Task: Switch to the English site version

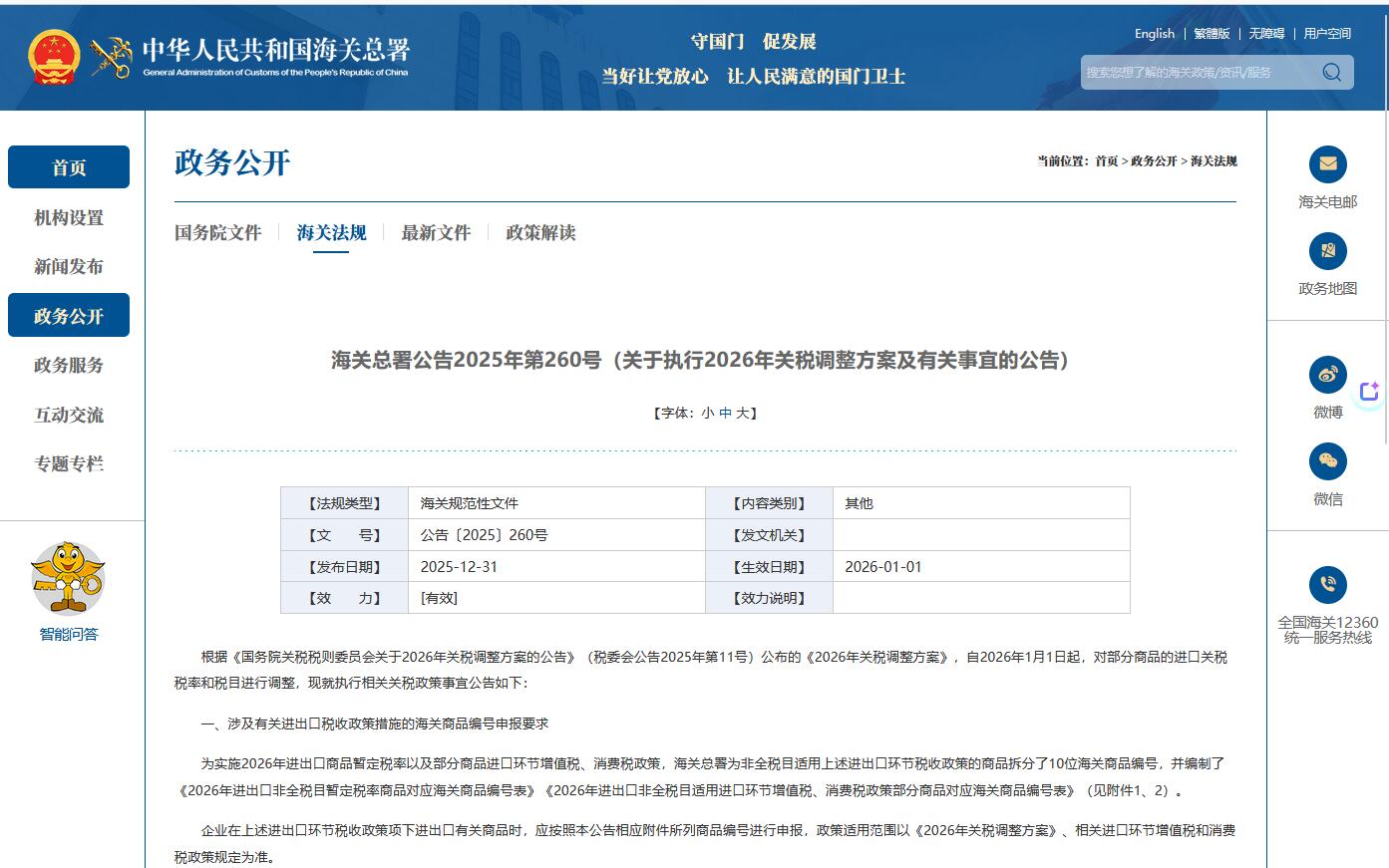Action: coord(1154,34)
